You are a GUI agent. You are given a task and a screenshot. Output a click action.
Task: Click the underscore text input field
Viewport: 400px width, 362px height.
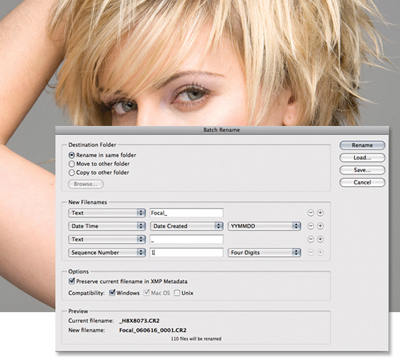coord(187,239)
